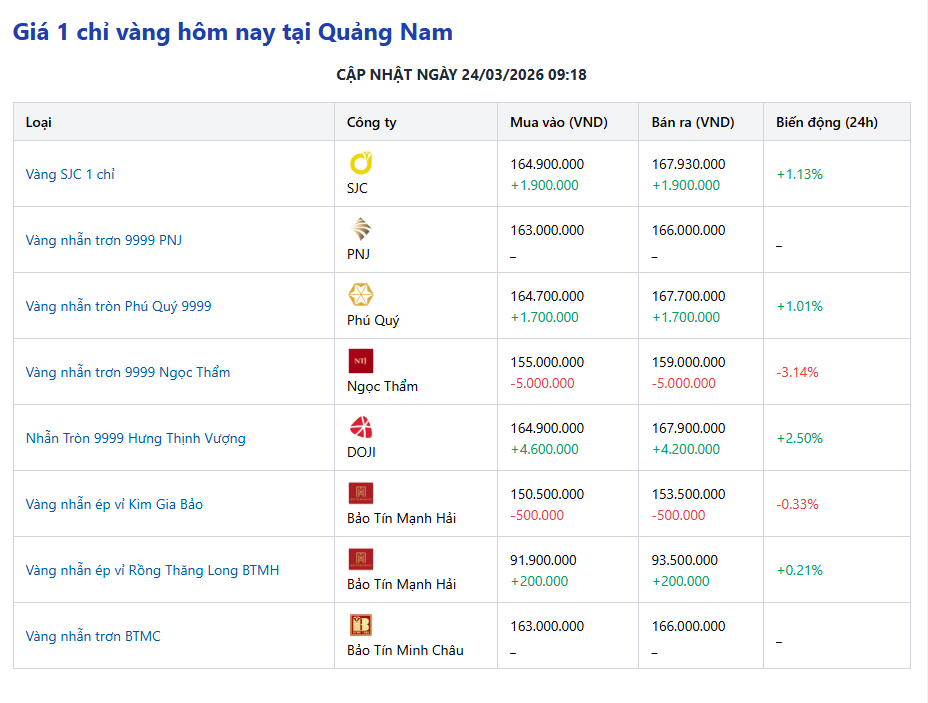
Task: Click the Bảo Tín Mạnh Hải logo beside Kim Gia Bảo
Action: (359, 493)
